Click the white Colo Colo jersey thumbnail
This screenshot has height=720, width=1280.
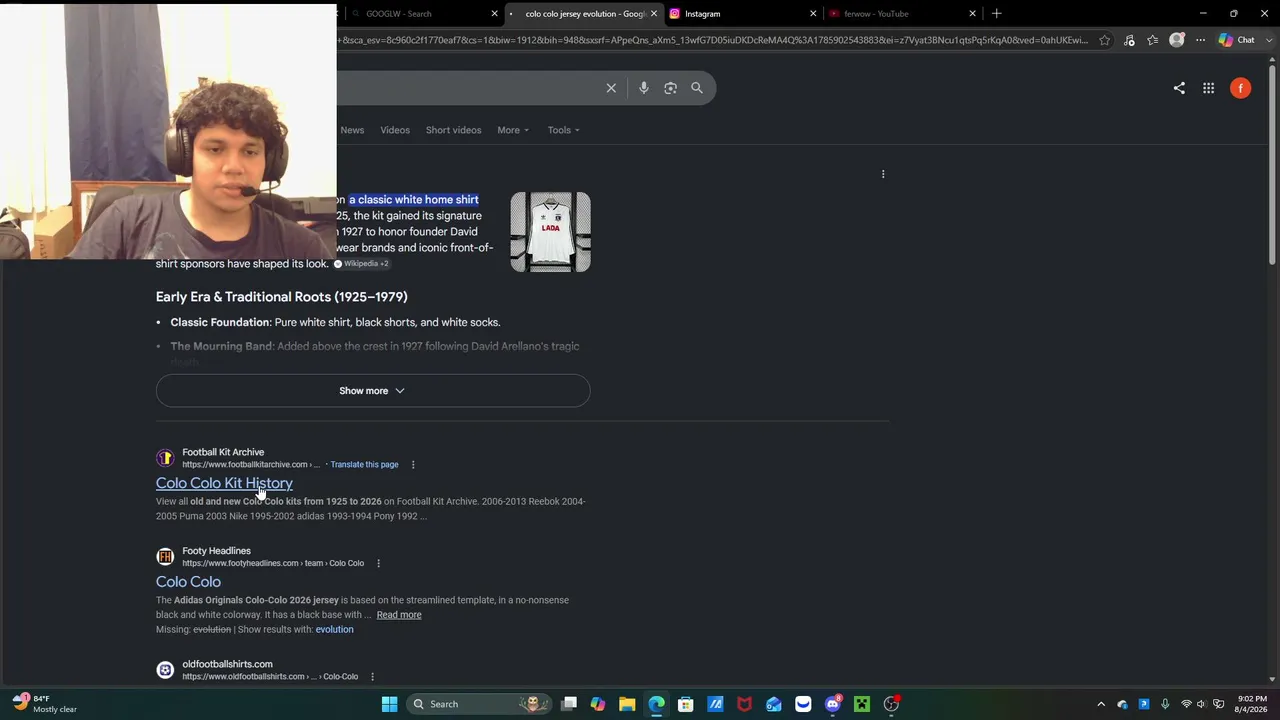(550, 232)
